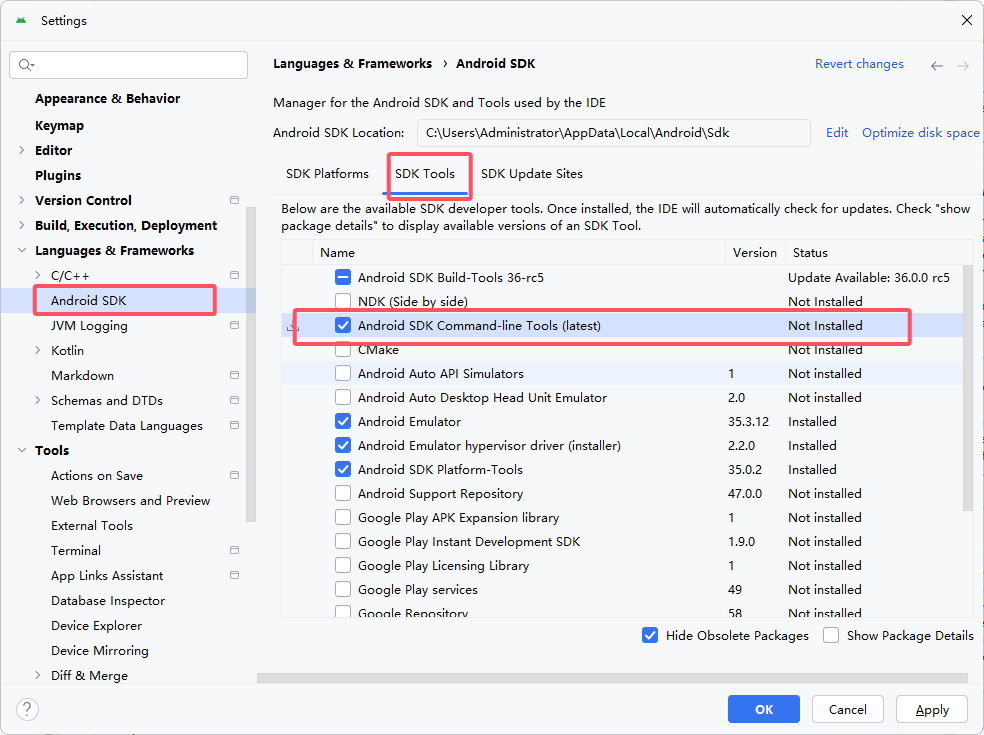984x735 pixels.
Task: Click the SDK tools list vertical scrollbar
Action: click(x=968, y=388)
